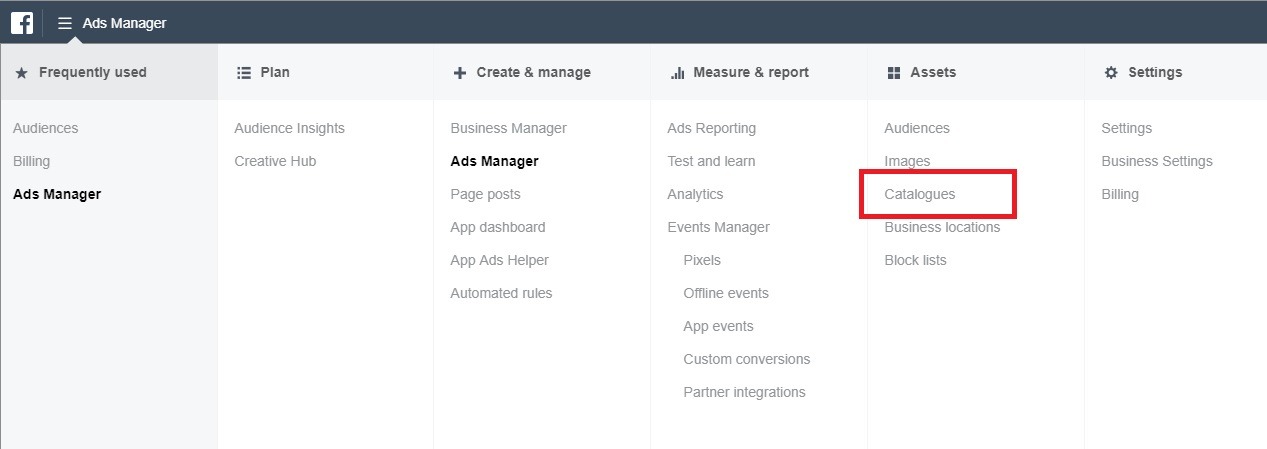Viewport: 1267px width, 449px height.
Task: Open Analytics
Action: point(696,194)
